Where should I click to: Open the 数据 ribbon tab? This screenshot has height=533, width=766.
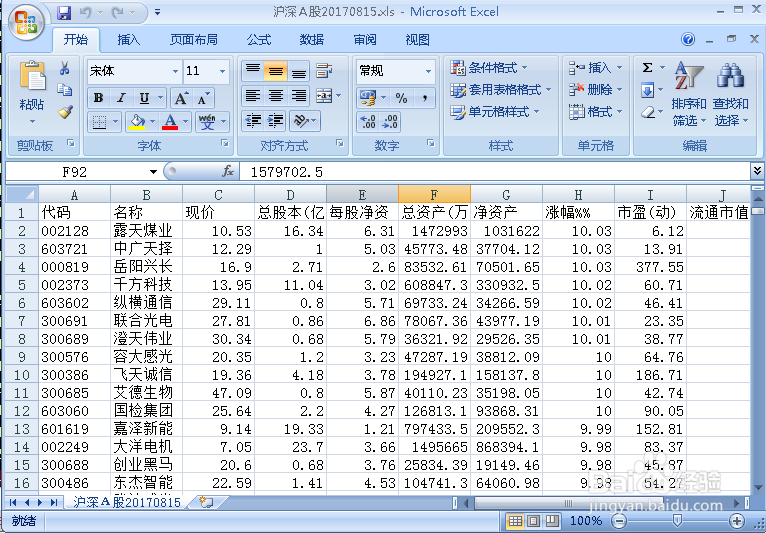[312, 40]
